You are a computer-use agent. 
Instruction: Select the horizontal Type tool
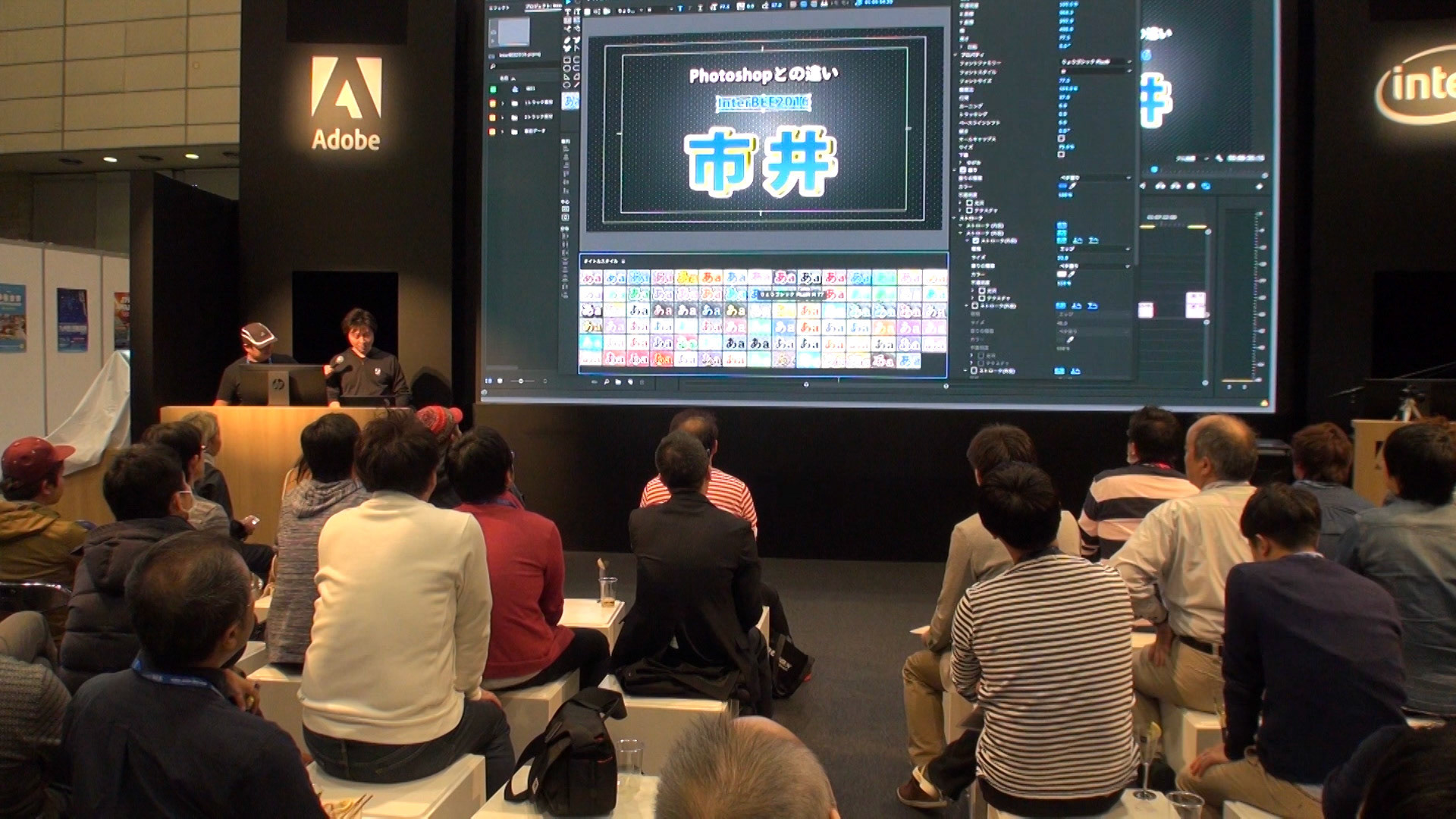[568, 12]
